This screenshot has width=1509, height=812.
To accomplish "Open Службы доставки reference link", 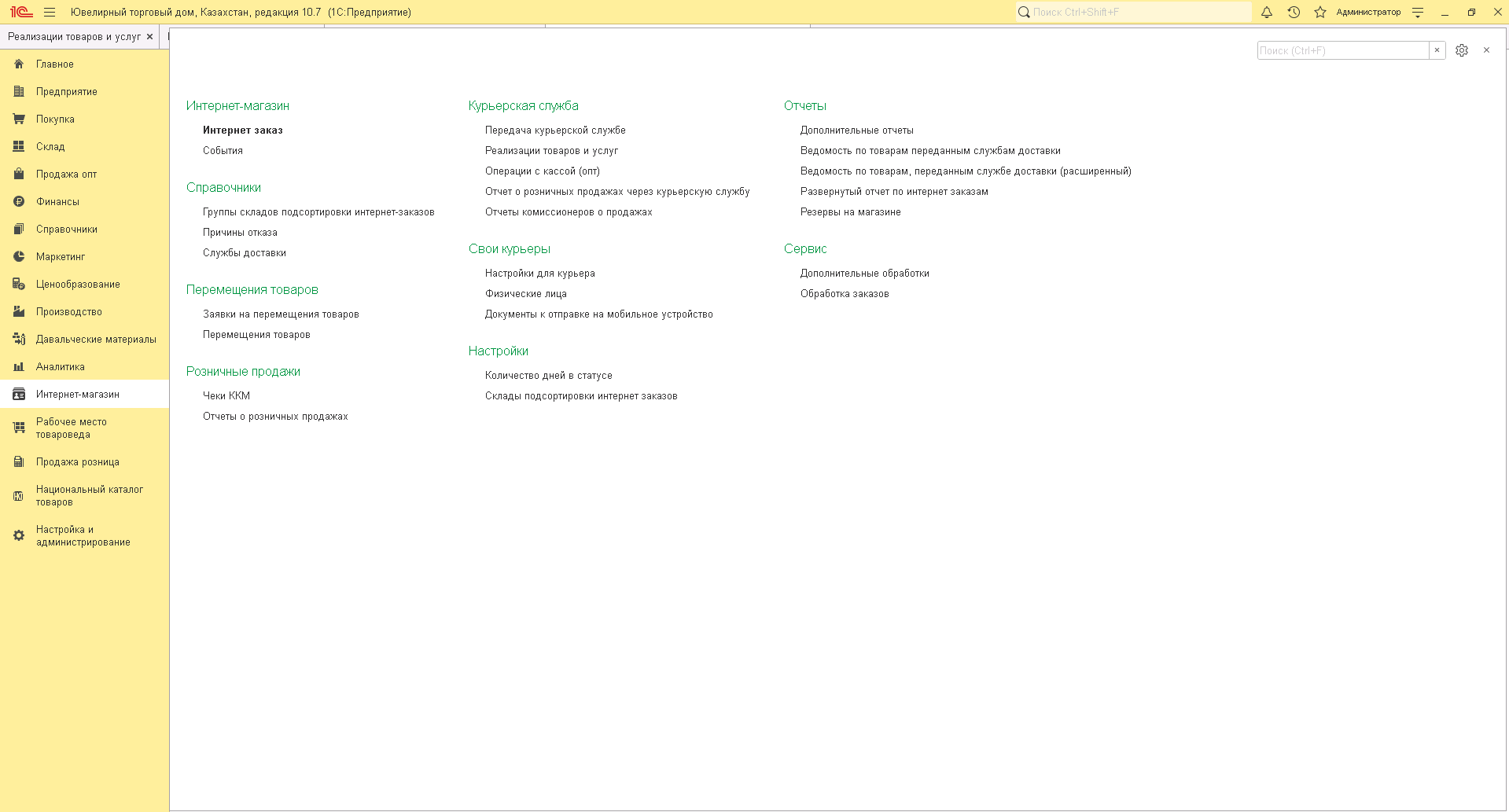I will (245, 253).
